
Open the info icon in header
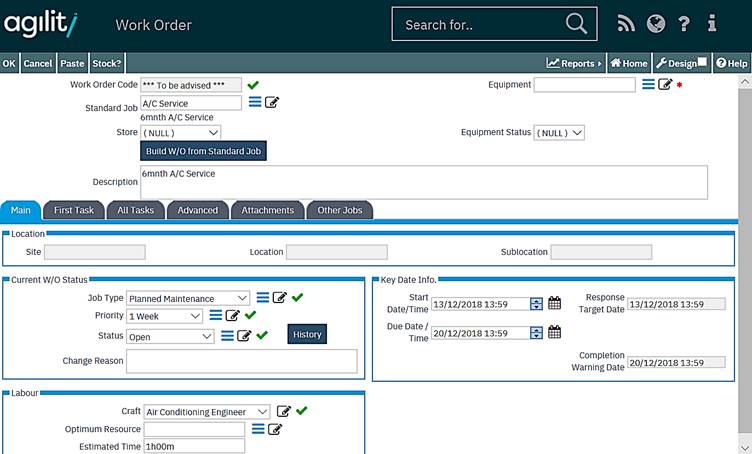(x=712, y=24)
